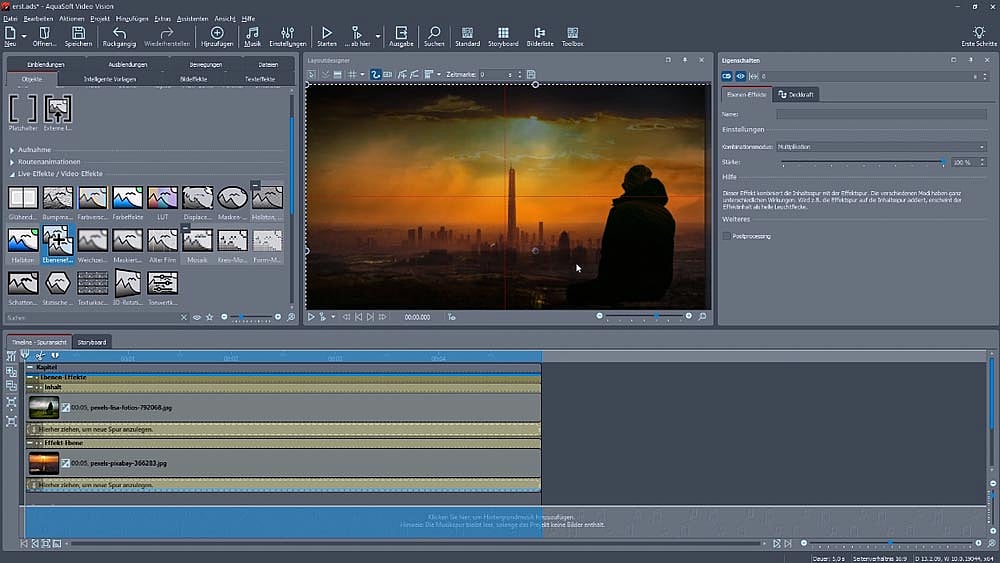This screenshot has width=1000, height=563.
Task: Enable the Postprocessing checkbox
Action: coord(726,236)
